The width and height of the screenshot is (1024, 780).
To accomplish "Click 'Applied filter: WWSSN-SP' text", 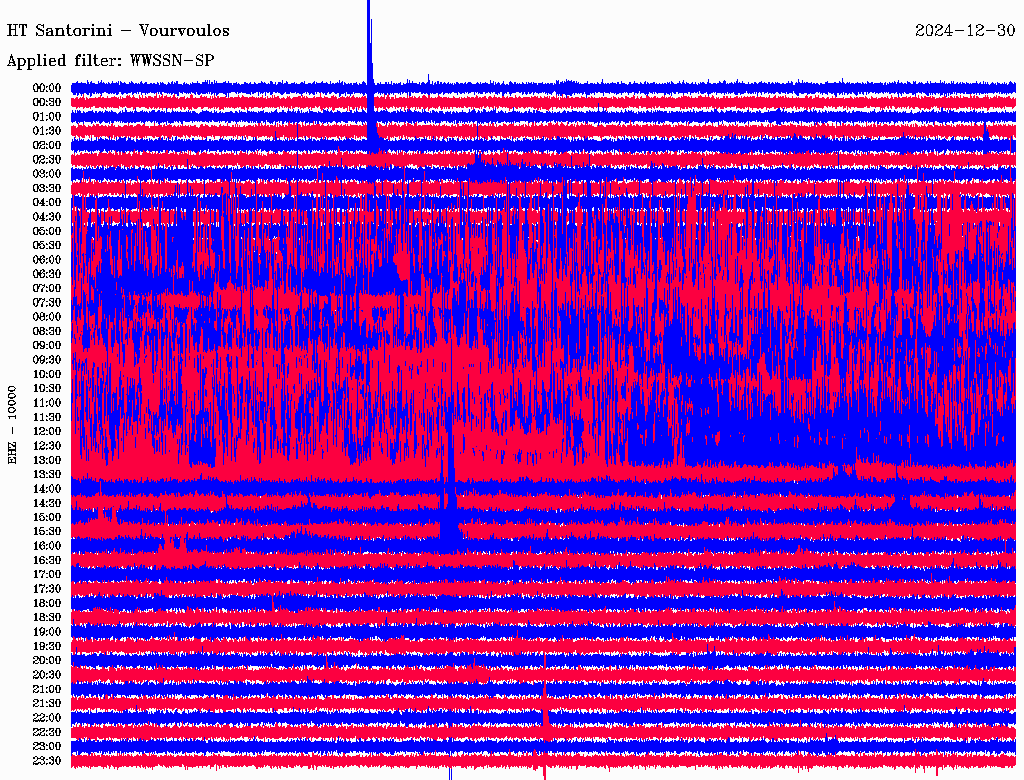I will tap(110, 61).
